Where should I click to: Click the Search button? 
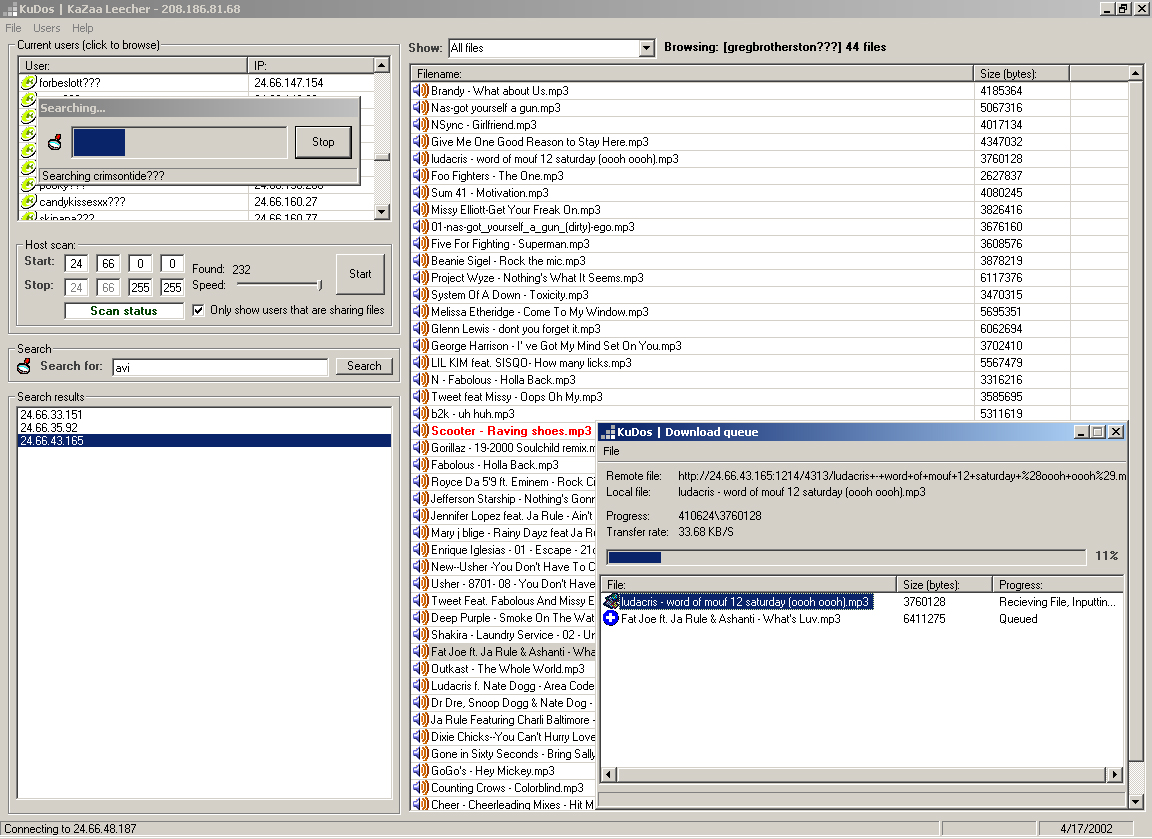click(x=364, y=366)
